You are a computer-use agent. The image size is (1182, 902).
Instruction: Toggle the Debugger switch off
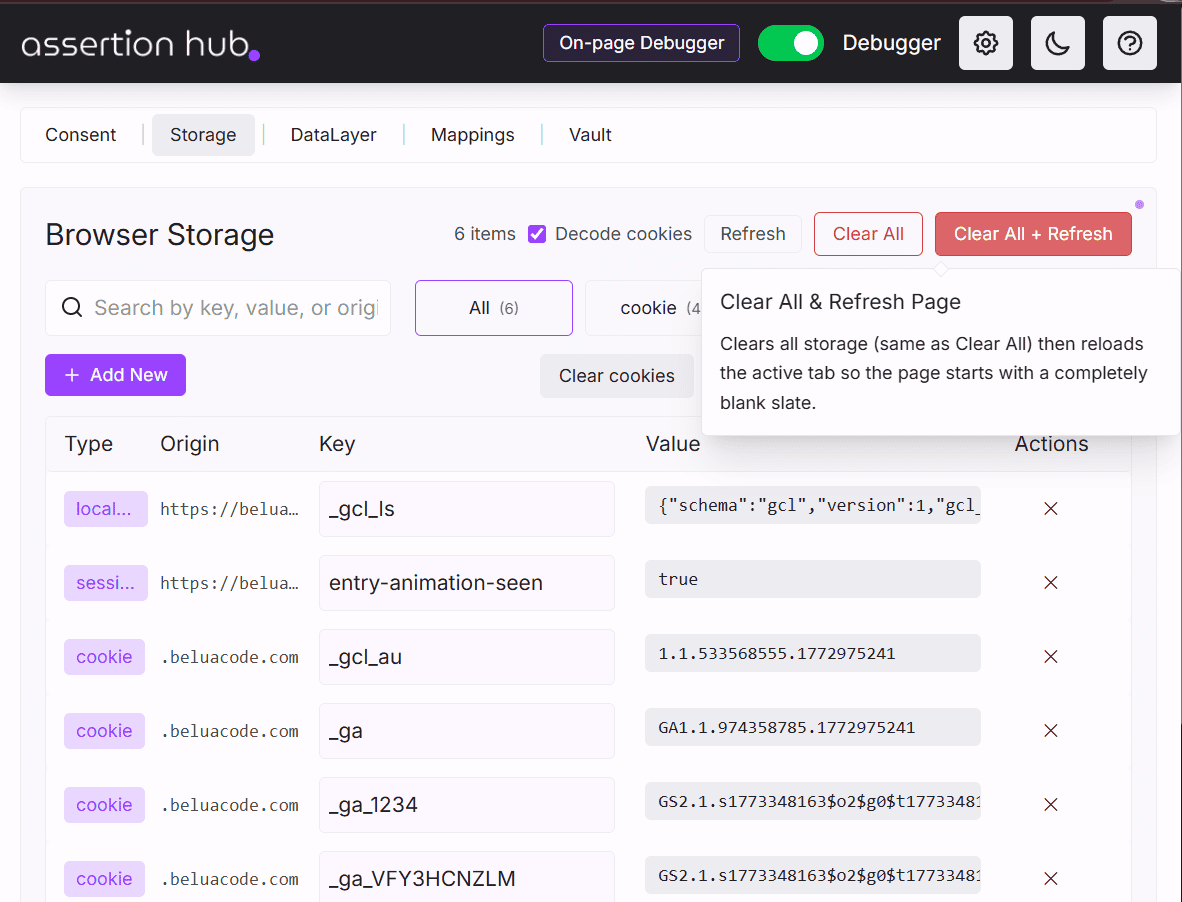(791, 43)
